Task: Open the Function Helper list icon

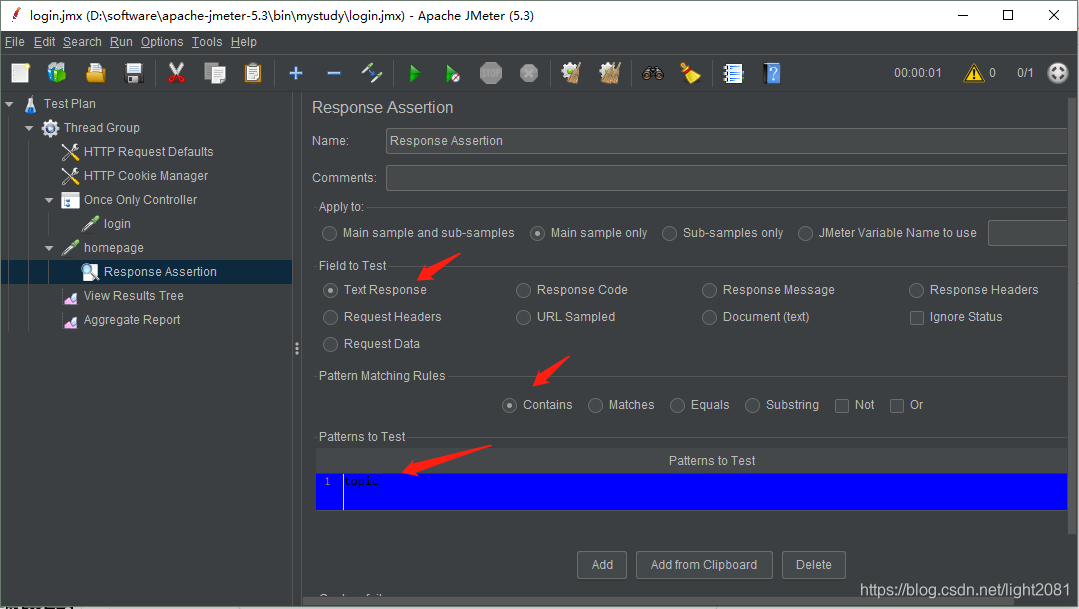Action: 734,73
